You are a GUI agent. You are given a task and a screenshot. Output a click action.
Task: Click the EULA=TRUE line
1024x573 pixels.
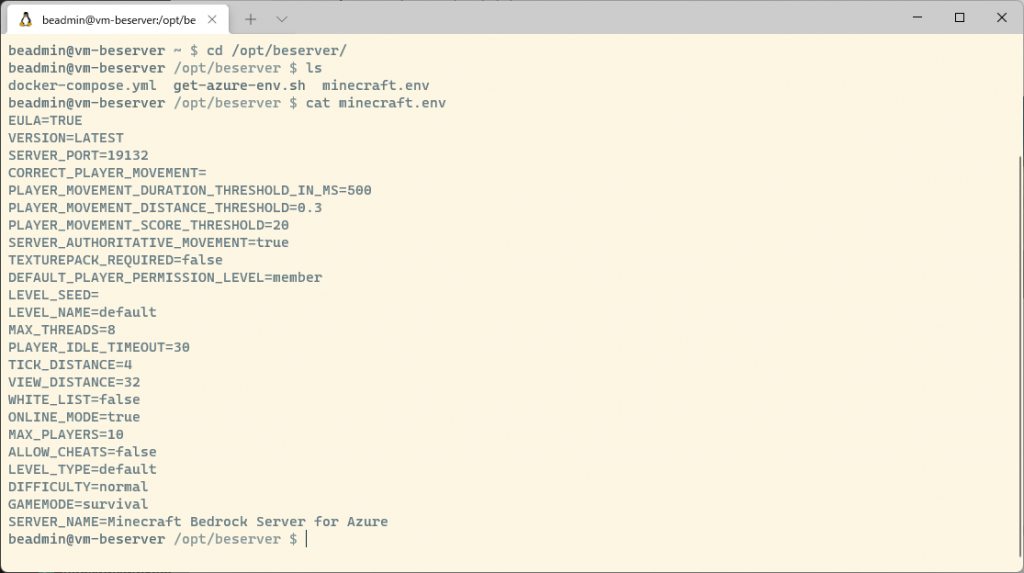pyautogui.click(x=45, y=121)
